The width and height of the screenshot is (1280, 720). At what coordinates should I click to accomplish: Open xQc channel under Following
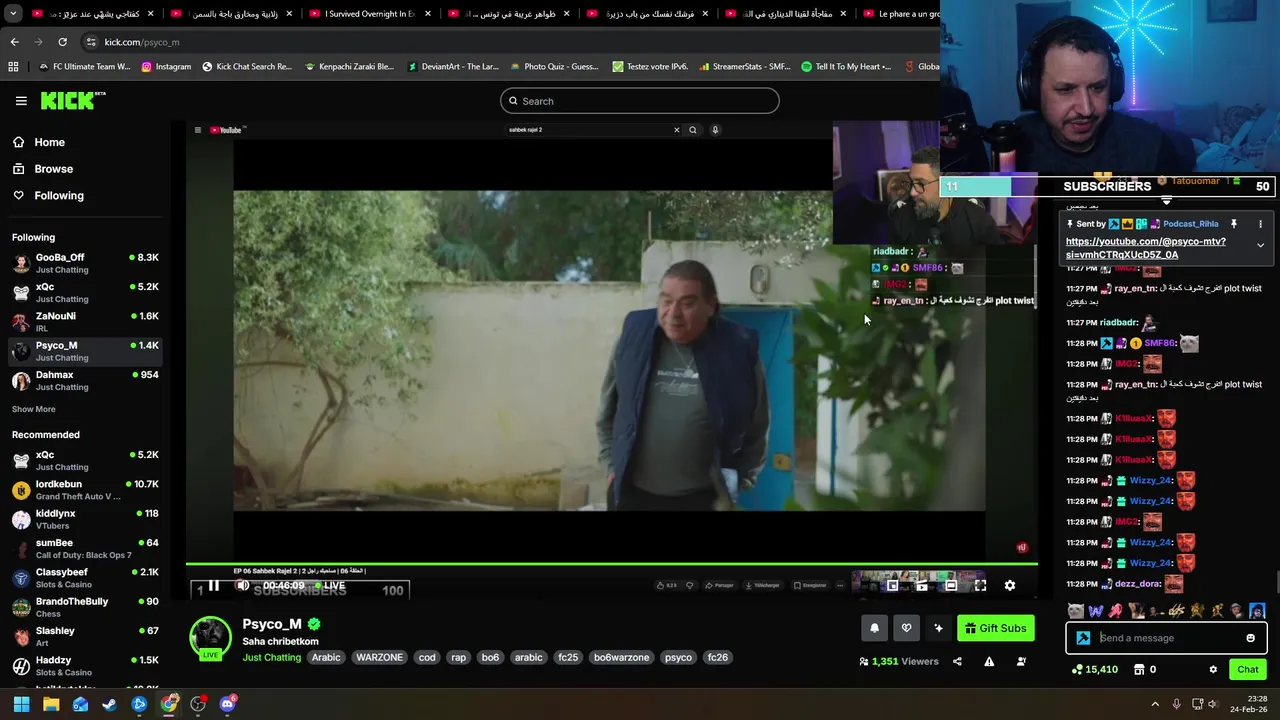(85, 292)
